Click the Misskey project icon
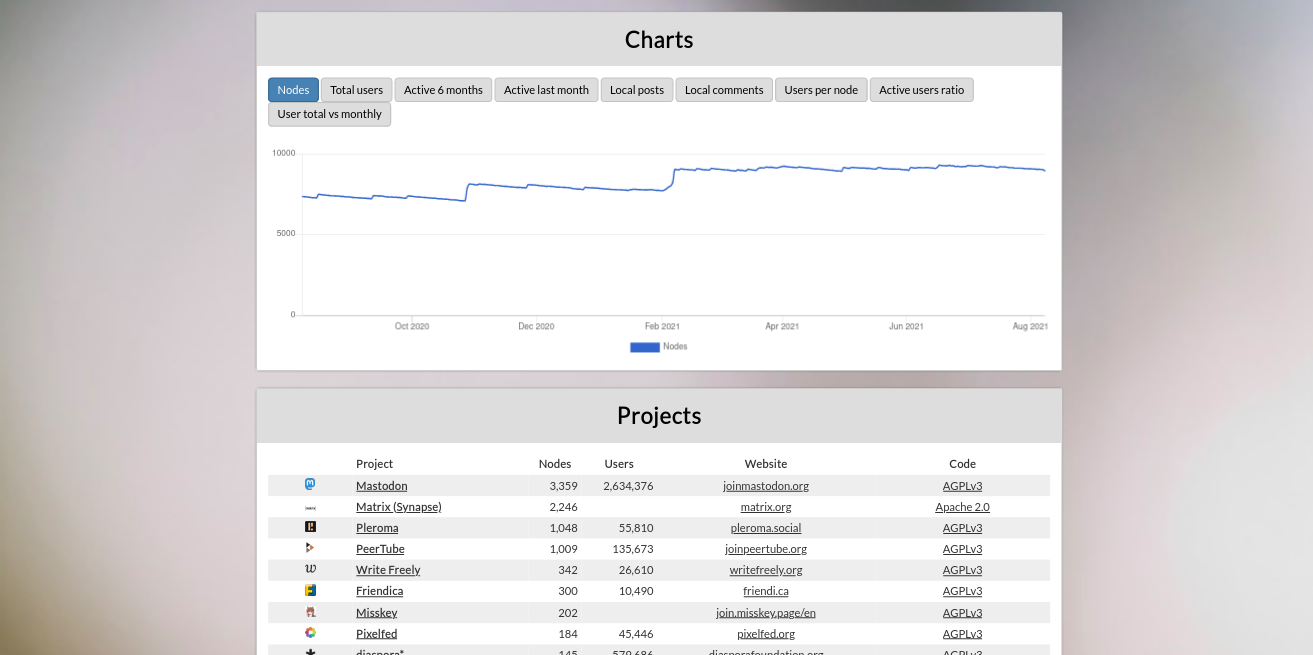This screenshot has width=1313, height=655. 310,612
